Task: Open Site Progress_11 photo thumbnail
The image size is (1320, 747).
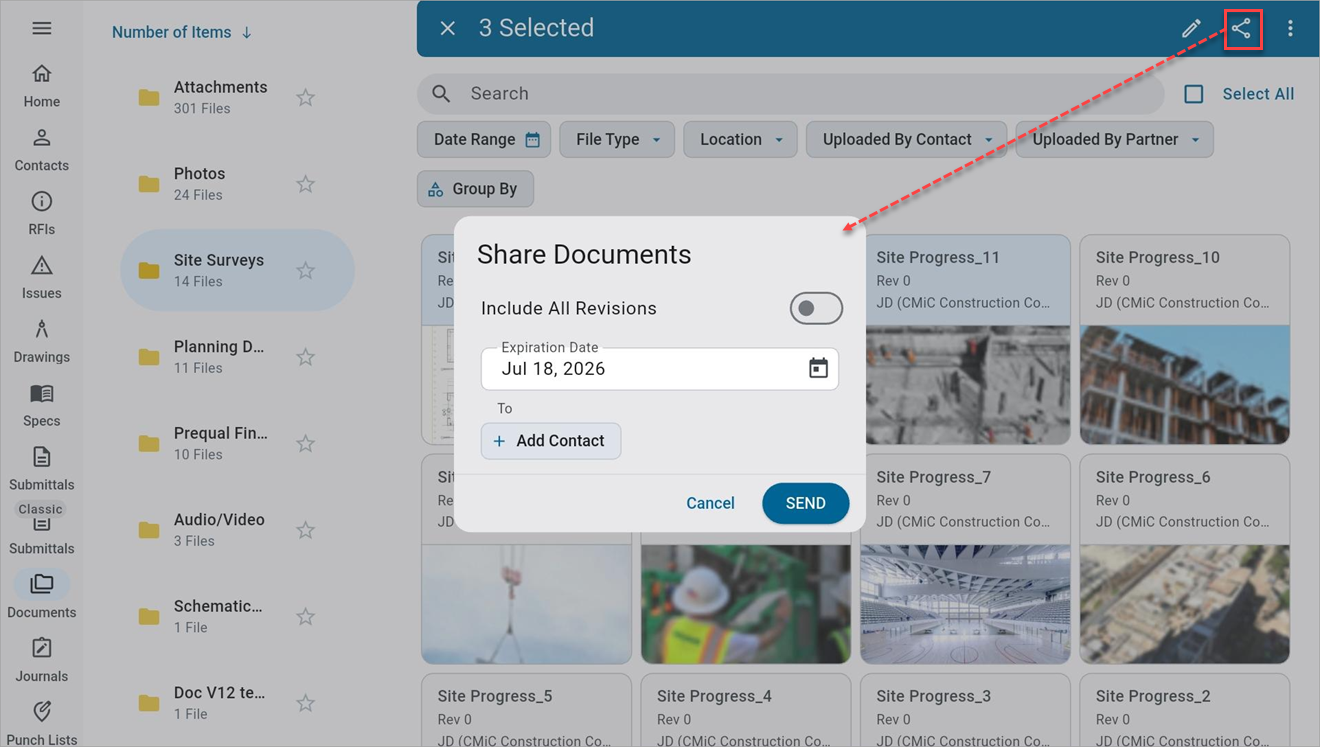Action: tap(965, 384)
